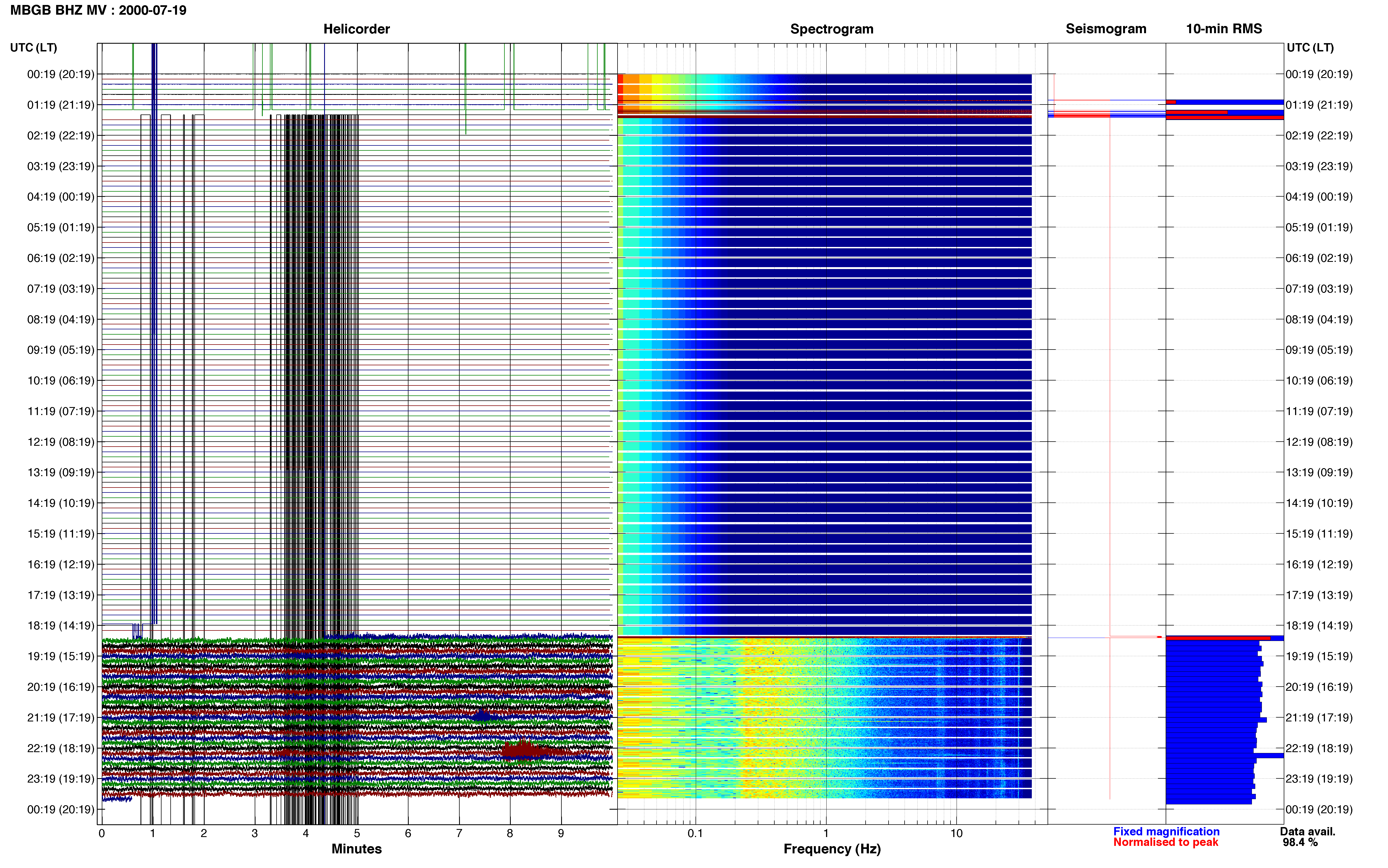Click the 'Spectrogram' panel heading
Screen dimensions: 1388x868
832,29
